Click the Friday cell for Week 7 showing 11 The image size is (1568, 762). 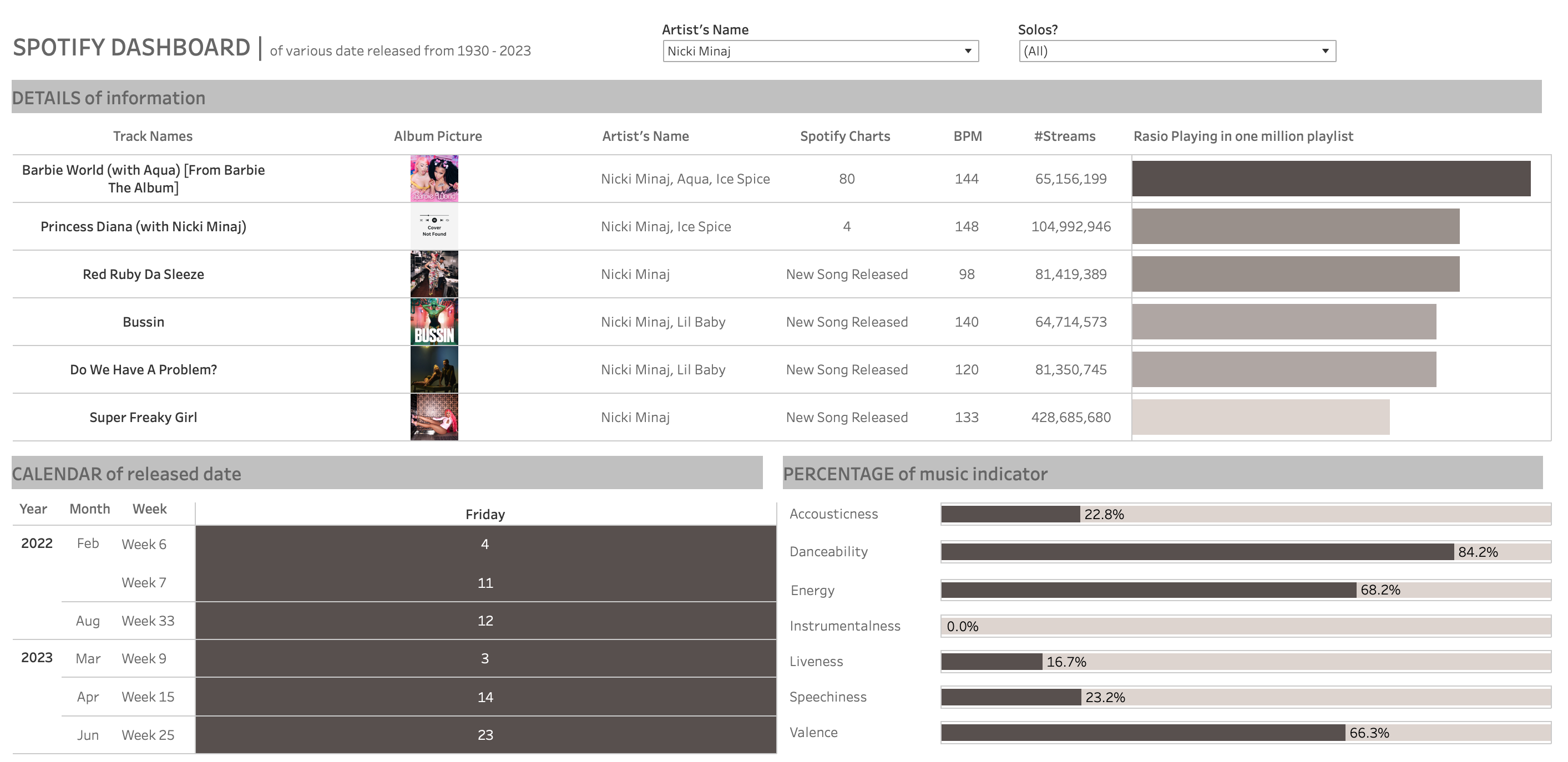(485, 582)
